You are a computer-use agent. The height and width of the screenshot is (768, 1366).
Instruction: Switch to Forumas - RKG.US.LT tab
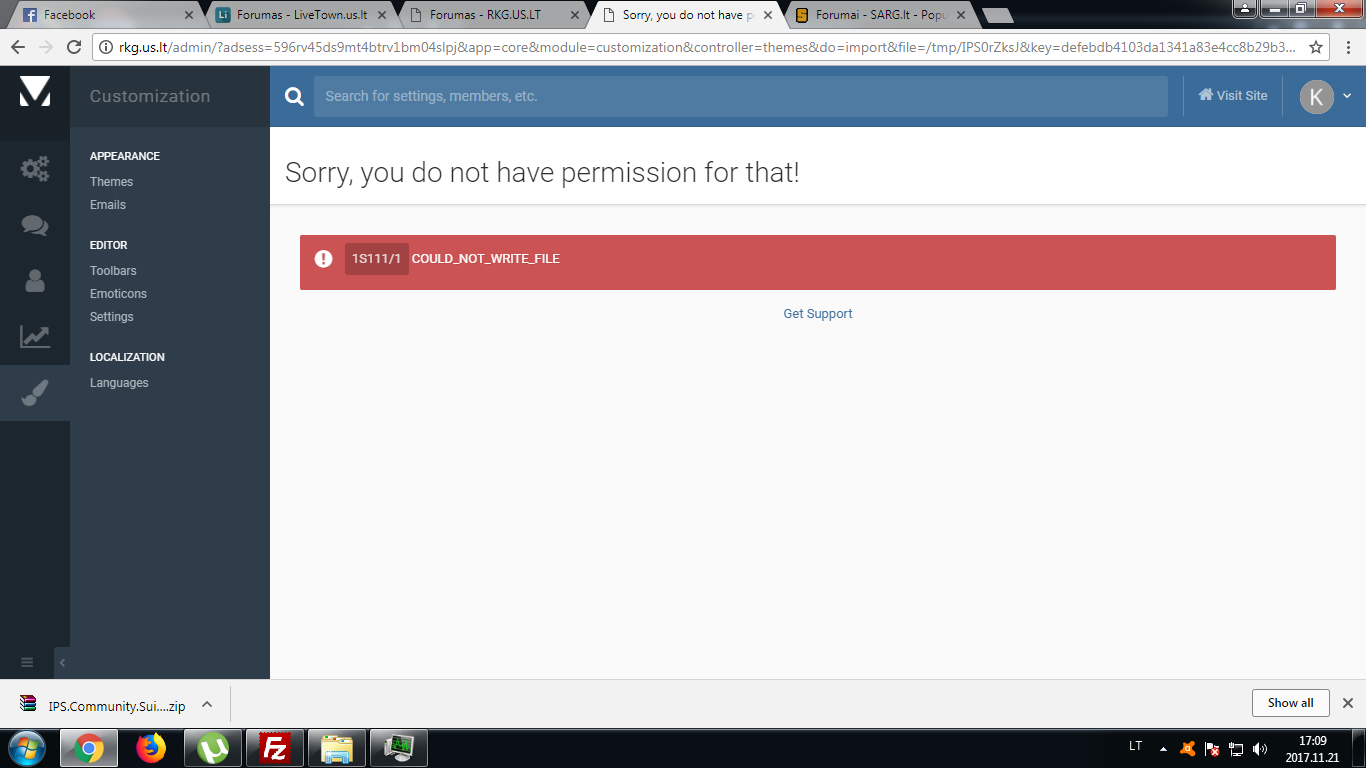click(x=490, y=15)
